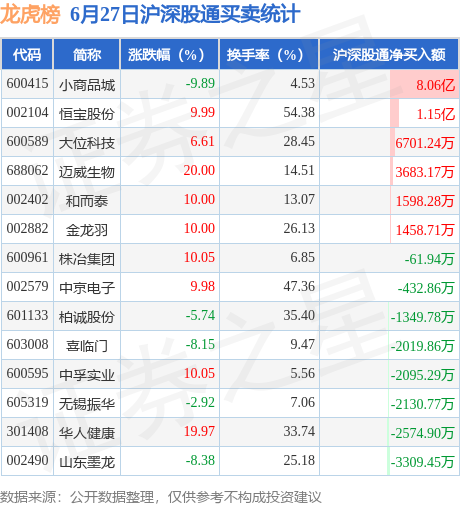Open the 小商品城 stock name
460x506 pixels.
[x=87, y=85]
